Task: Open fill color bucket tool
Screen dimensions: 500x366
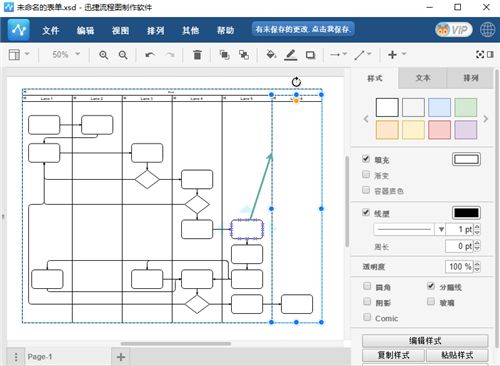Action: tap(271, 55)
